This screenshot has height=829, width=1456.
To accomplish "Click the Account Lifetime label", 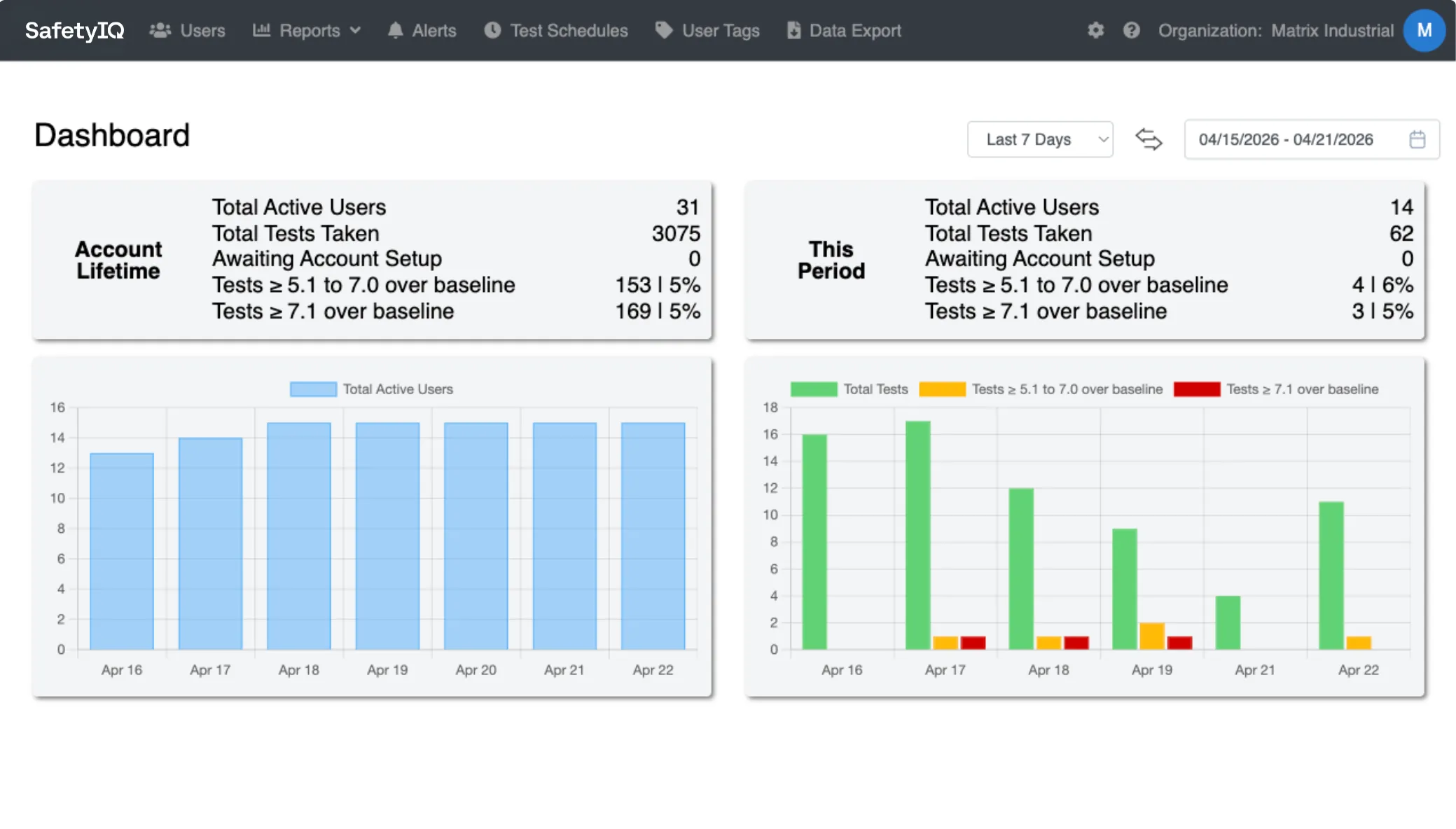I will pos(118,260).
